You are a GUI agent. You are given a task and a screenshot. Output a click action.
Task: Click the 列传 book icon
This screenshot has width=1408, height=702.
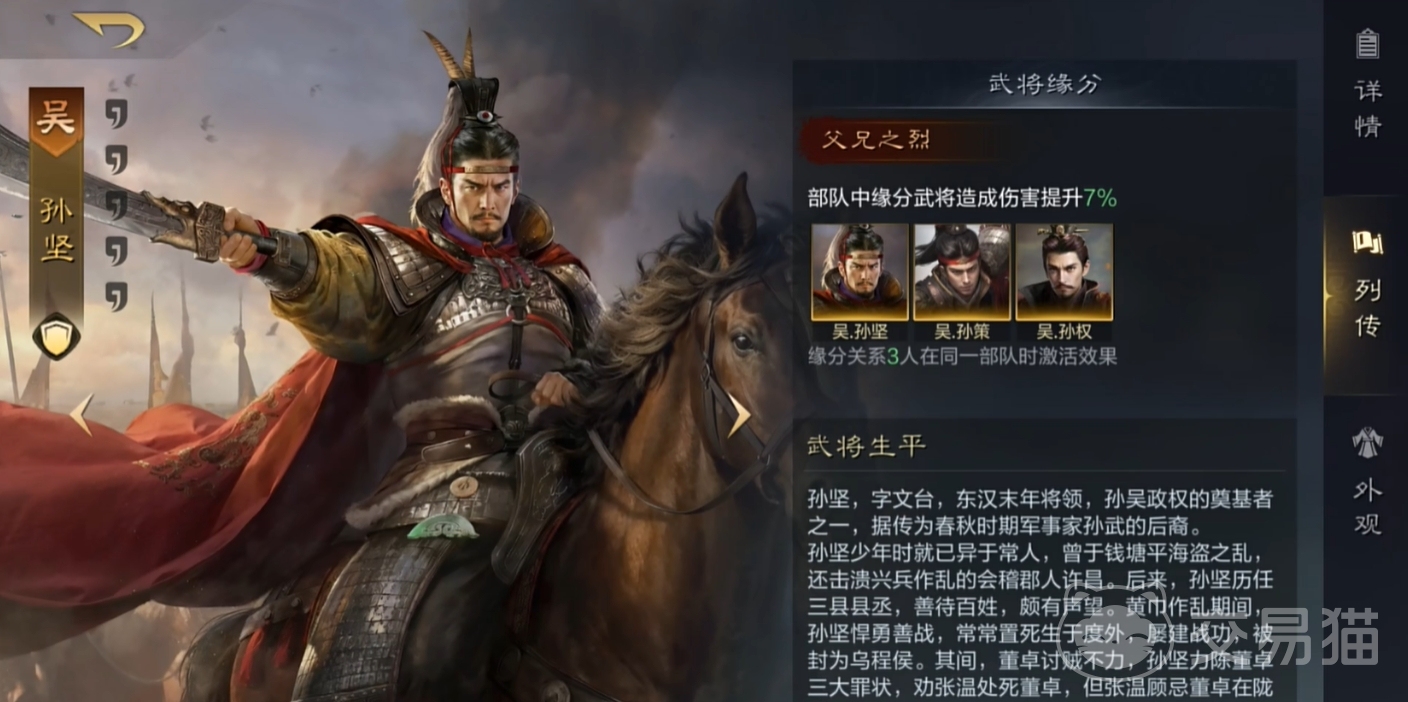point(1367,242)
